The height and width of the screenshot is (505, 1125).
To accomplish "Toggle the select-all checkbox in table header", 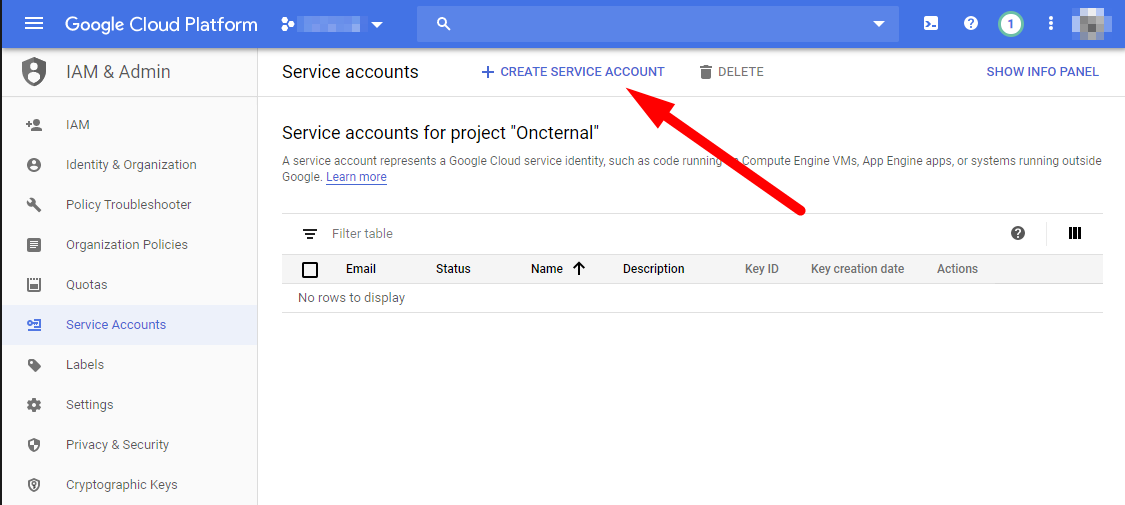I will click(310, 269).
